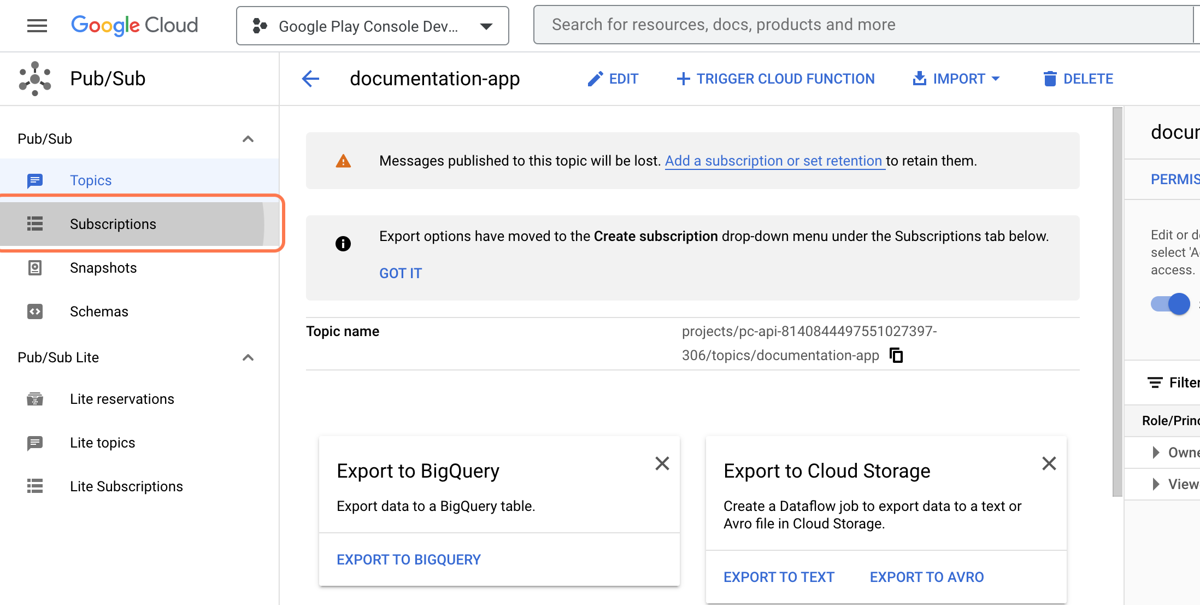The image size is (1200, 605).
Task: Expand the Owner role row
Action: [1156, 453]
